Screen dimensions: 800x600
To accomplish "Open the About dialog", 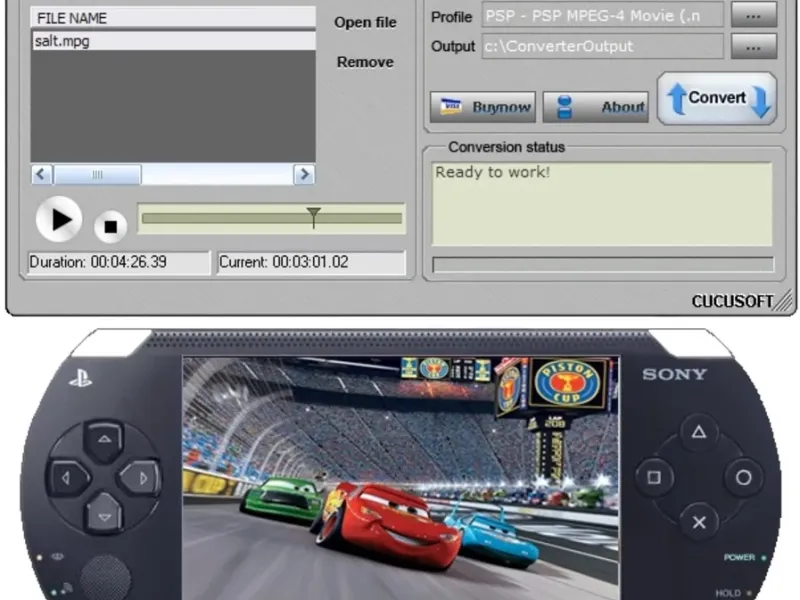I will [595, 107].
